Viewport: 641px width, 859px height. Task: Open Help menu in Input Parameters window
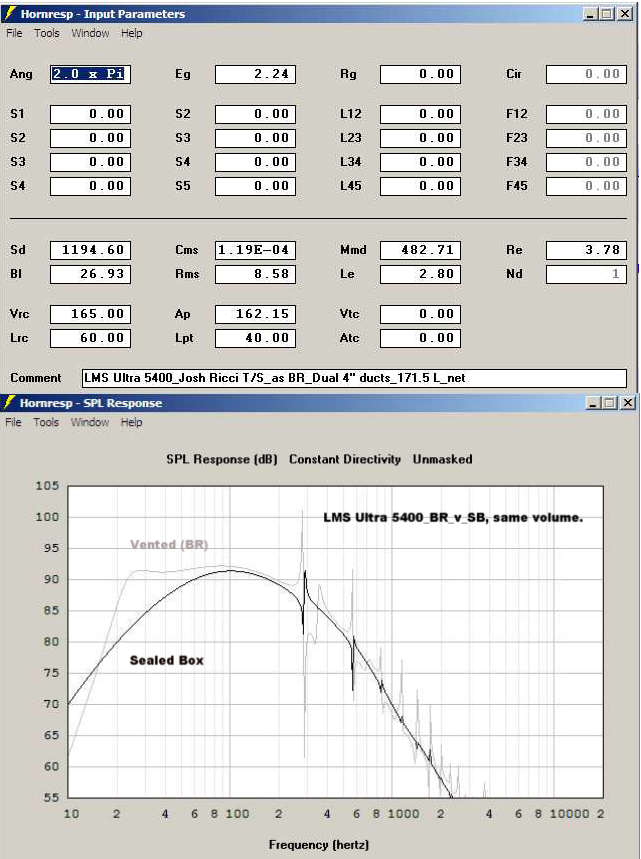click(x=131, y=33)
